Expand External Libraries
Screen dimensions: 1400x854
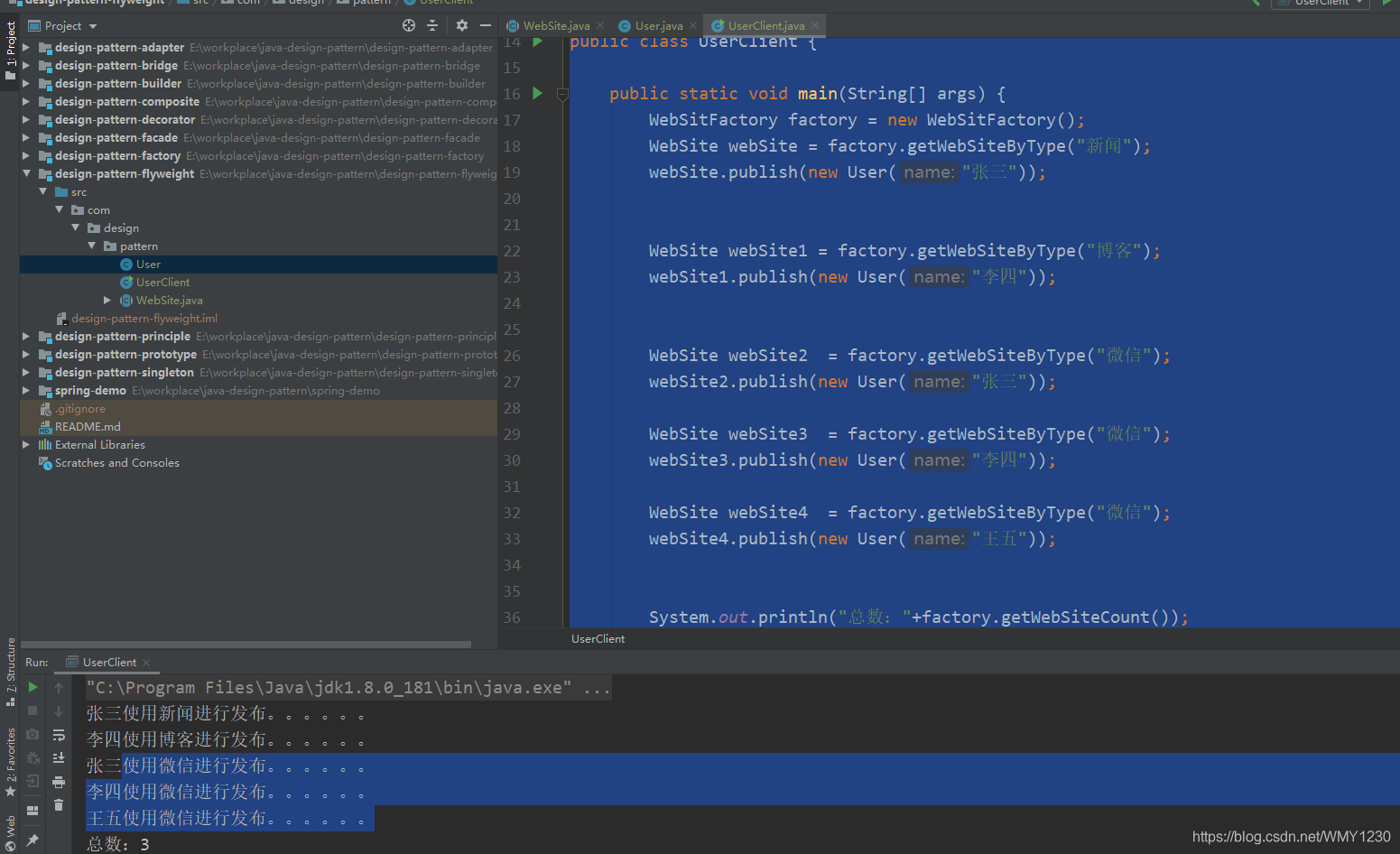(26, 444)
